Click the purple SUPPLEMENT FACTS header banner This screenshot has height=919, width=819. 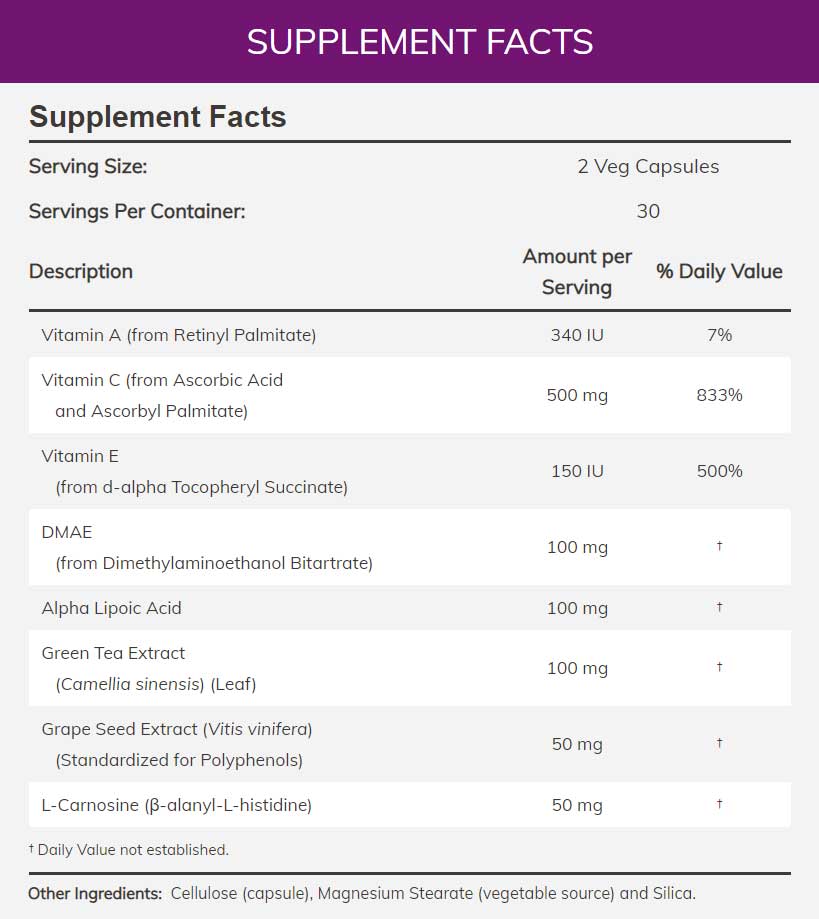(x=419, y=42)
